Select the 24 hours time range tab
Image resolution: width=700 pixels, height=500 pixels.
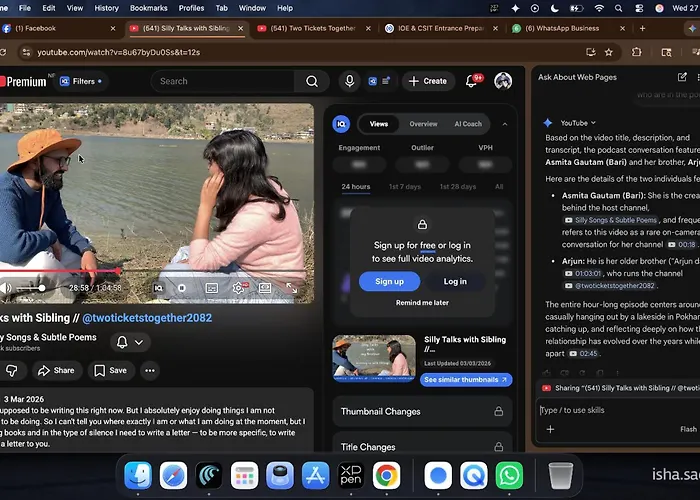coord(356,187)
